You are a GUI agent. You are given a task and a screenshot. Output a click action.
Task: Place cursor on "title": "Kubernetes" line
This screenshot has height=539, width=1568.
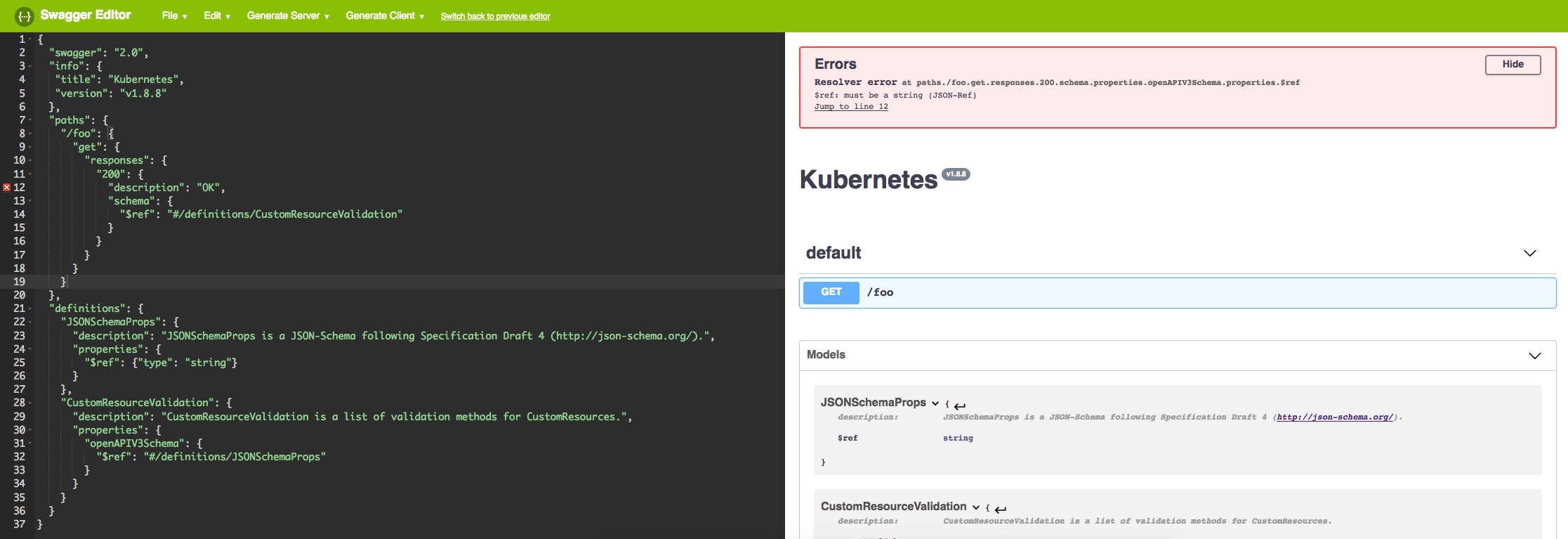[x=119, y=79]
